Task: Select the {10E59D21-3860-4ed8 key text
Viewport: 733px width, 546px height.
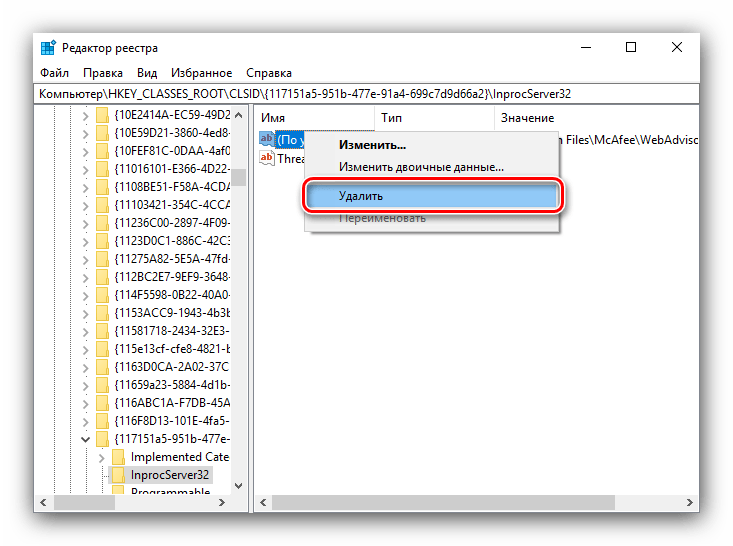Action: (x=172, y=133)
